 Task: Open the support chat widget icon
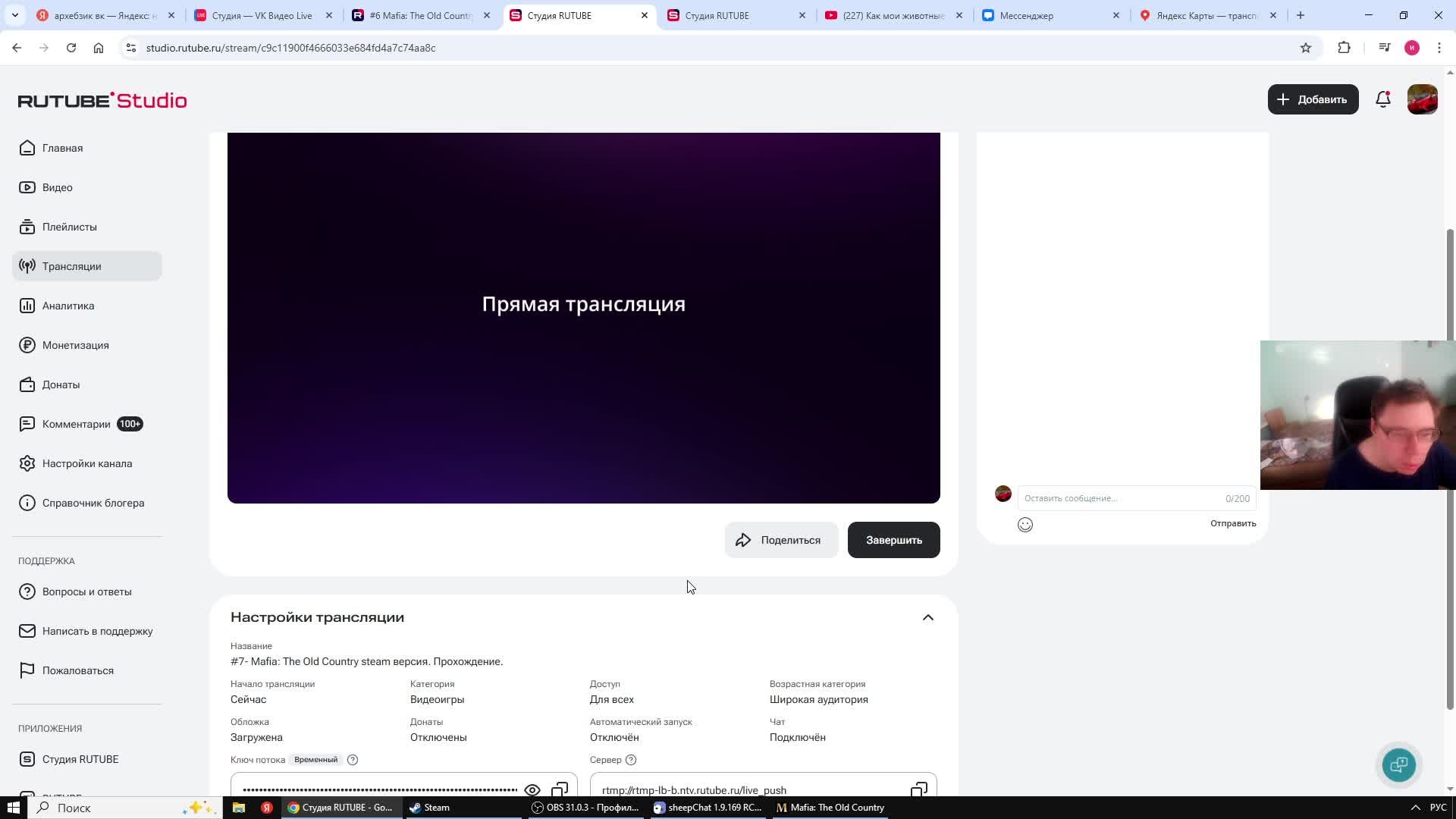tap(1398, 764)
